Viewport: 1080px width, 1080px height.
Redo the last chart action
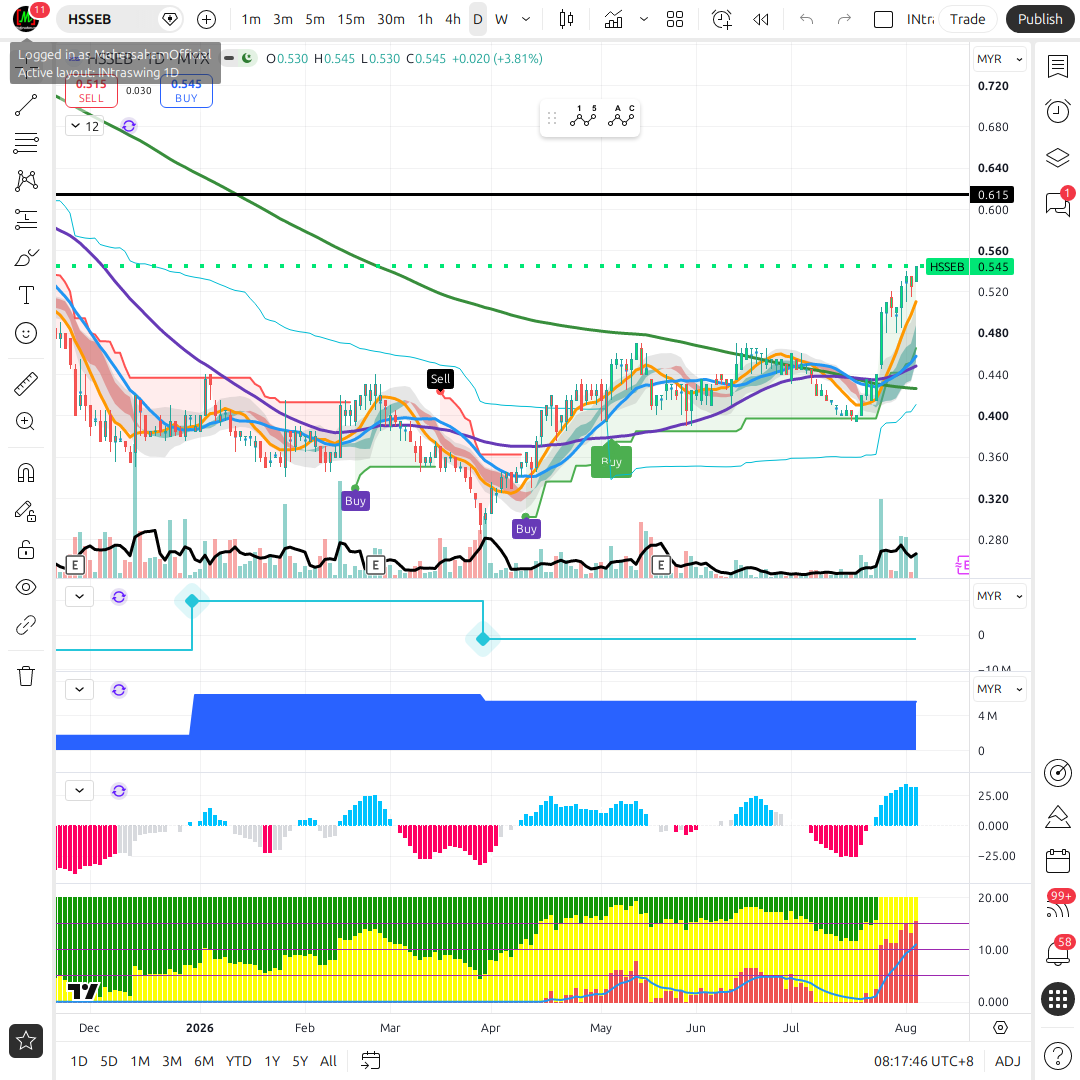tap(844, 19)
